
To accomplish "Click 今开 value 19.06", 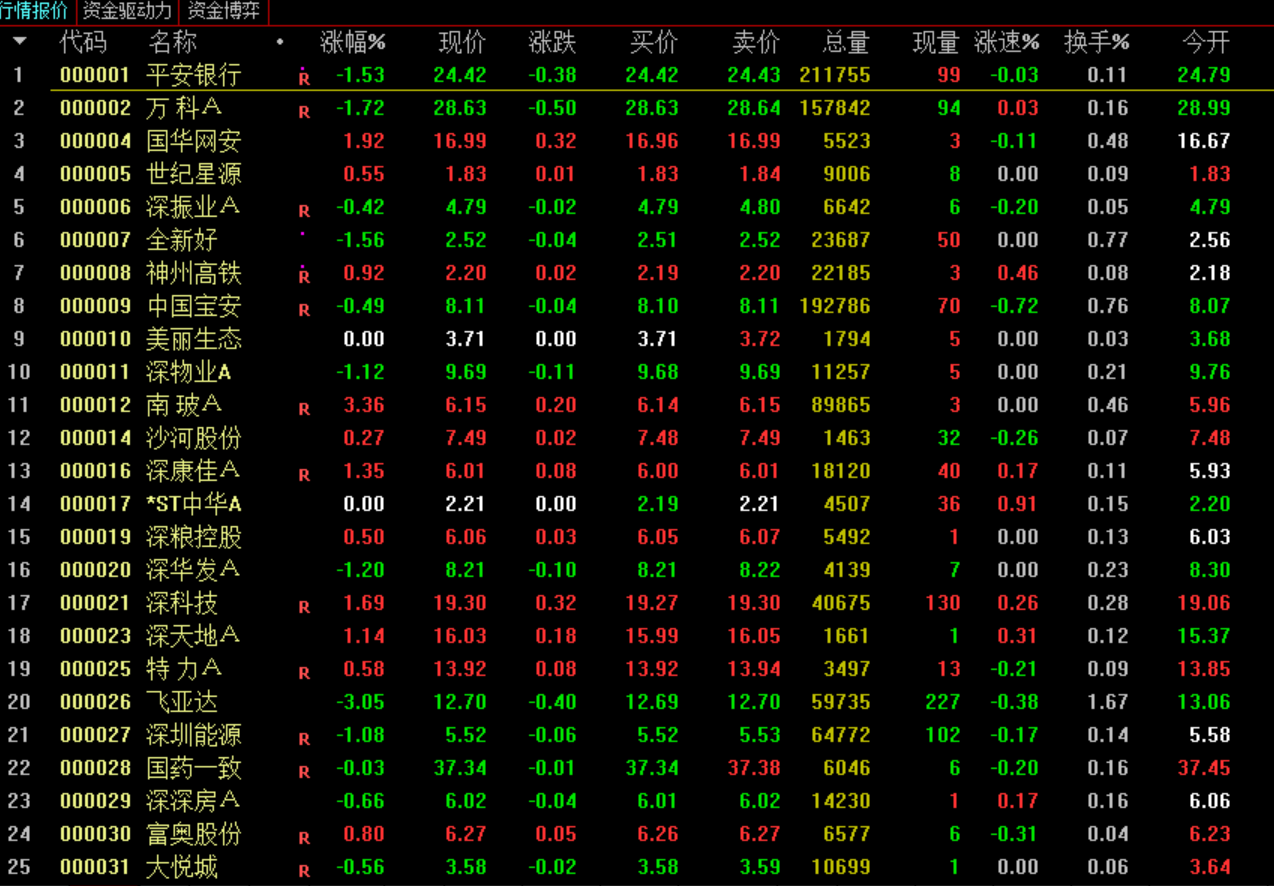I will (1204, 603).
